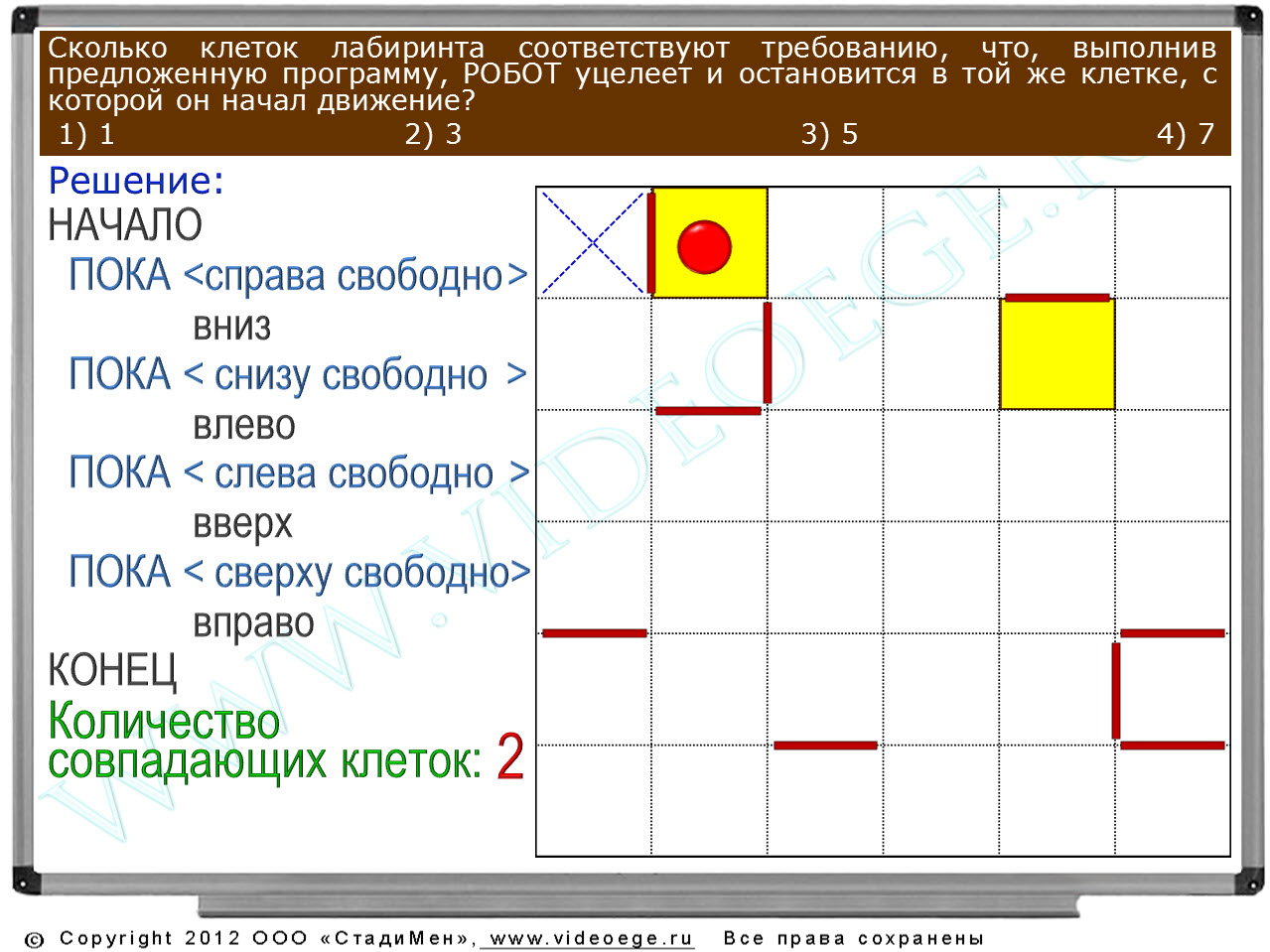Click the line ПОКА < слева свободно >

click(x=299, y=473)
